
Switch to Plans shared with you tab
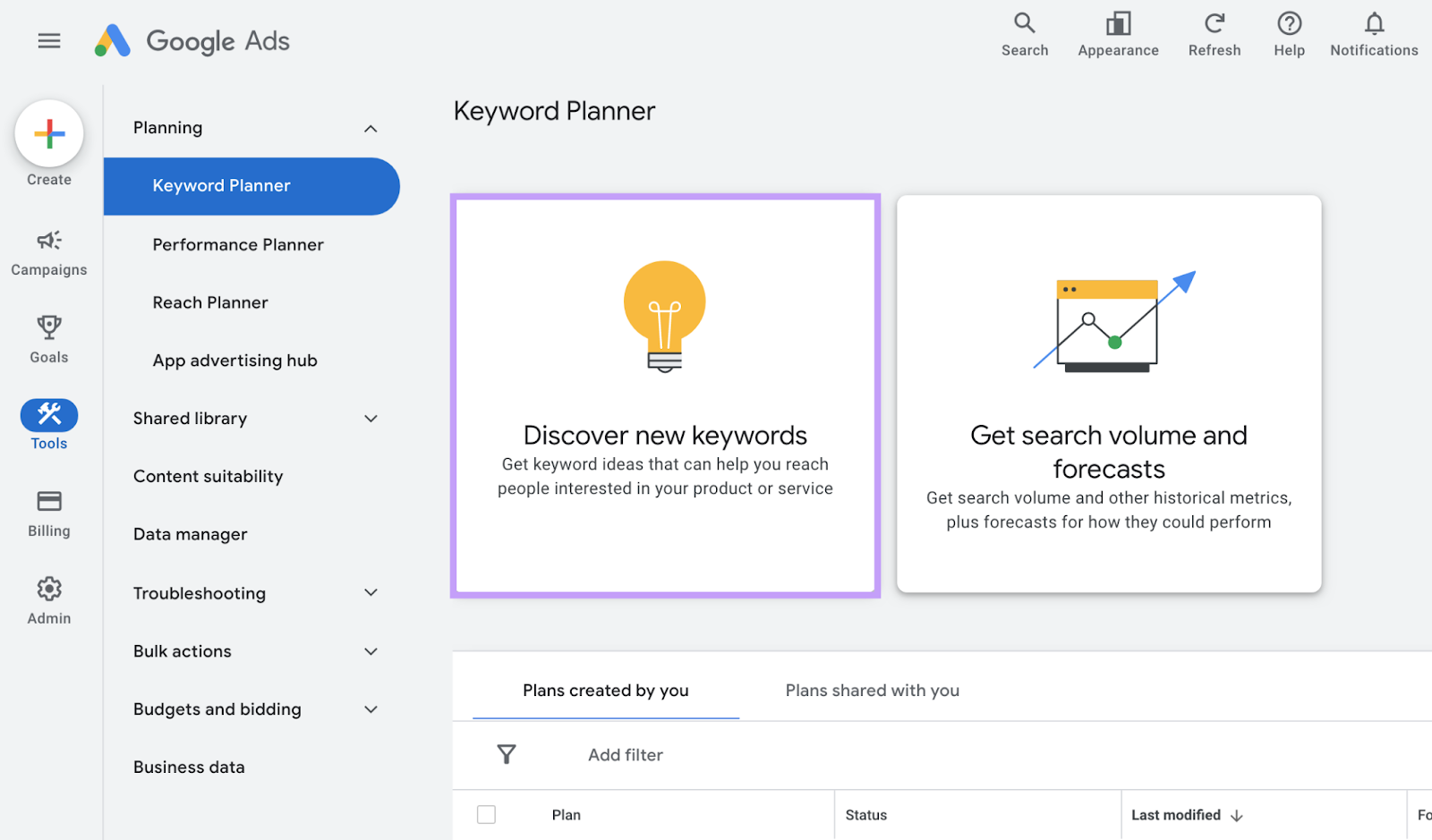tap(872, 690)
